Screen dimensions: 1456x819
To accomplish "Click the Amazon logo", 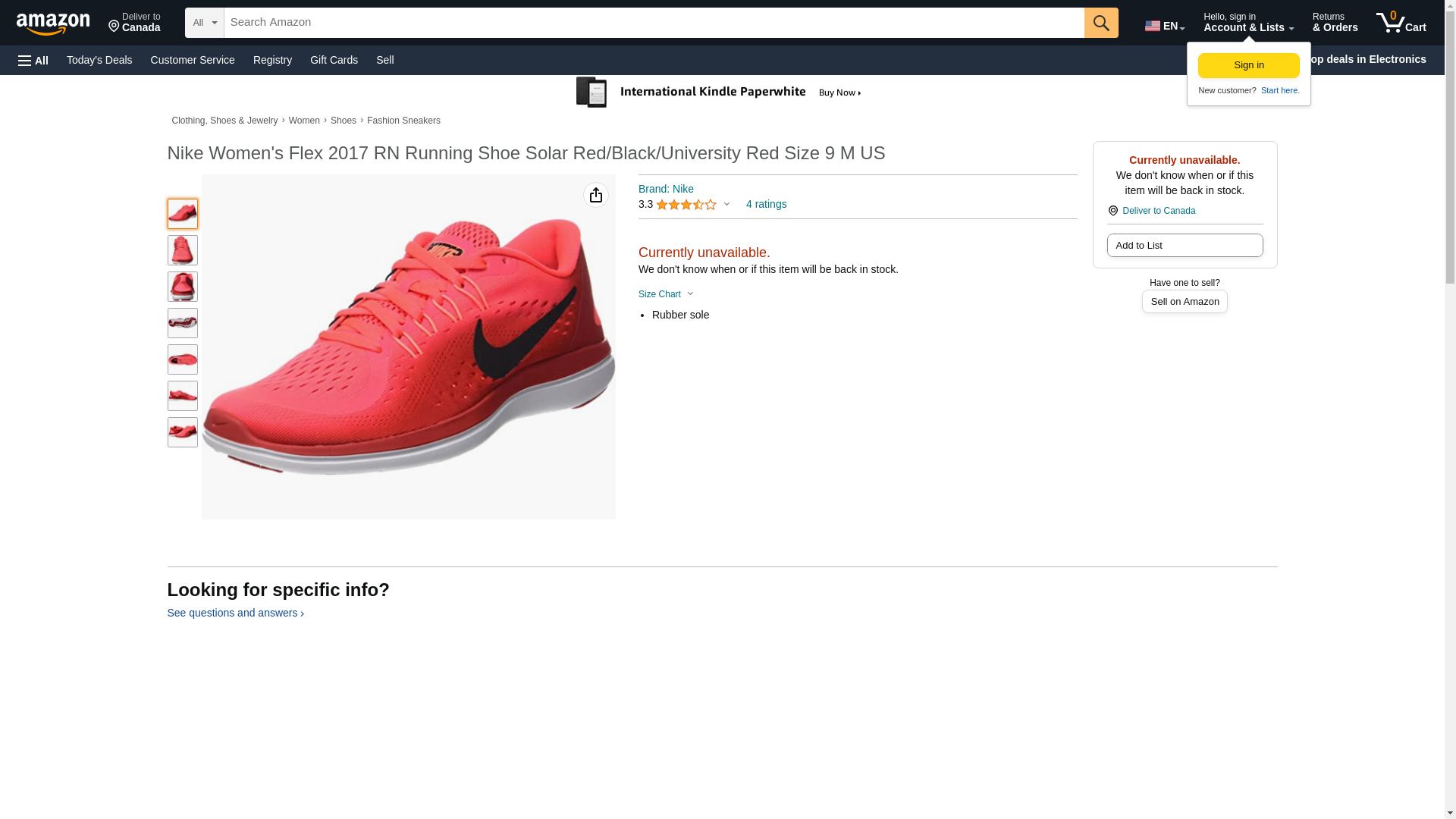I will 53,24.
